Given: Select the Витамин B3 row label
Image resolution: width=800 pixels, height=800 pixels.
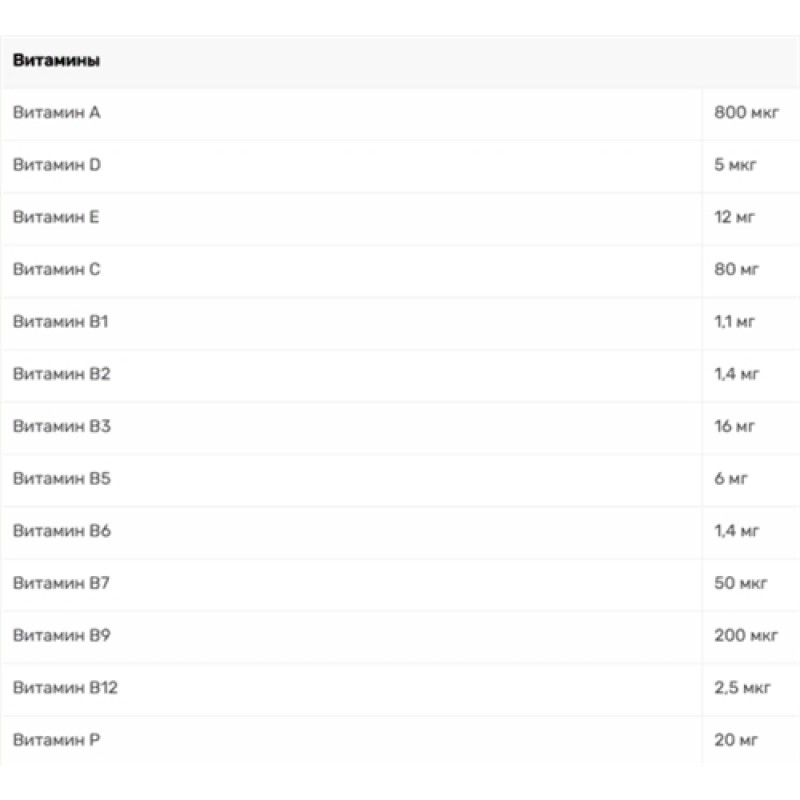Looking at the screenshot, I should pos(61,427).
